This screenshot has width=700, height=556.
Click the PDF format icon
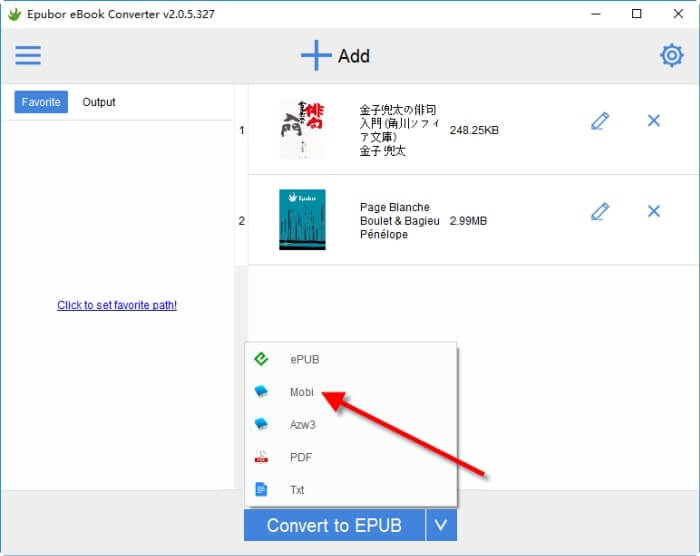tap(261, 457)
